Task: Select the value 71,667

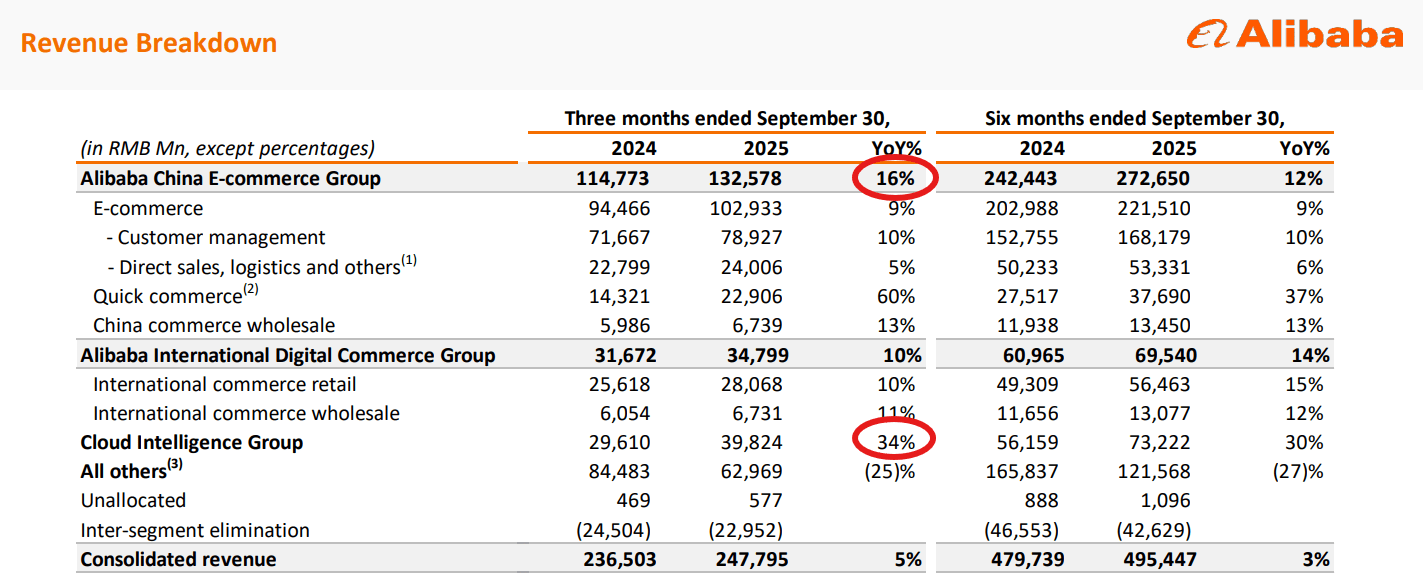Action: click(620, 238)
